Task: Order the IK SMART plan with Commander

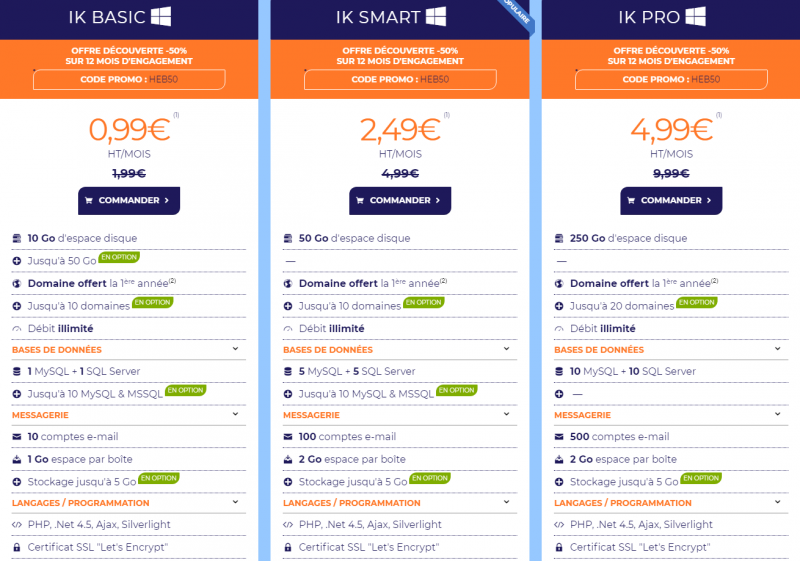Action: tap(400, 200)
